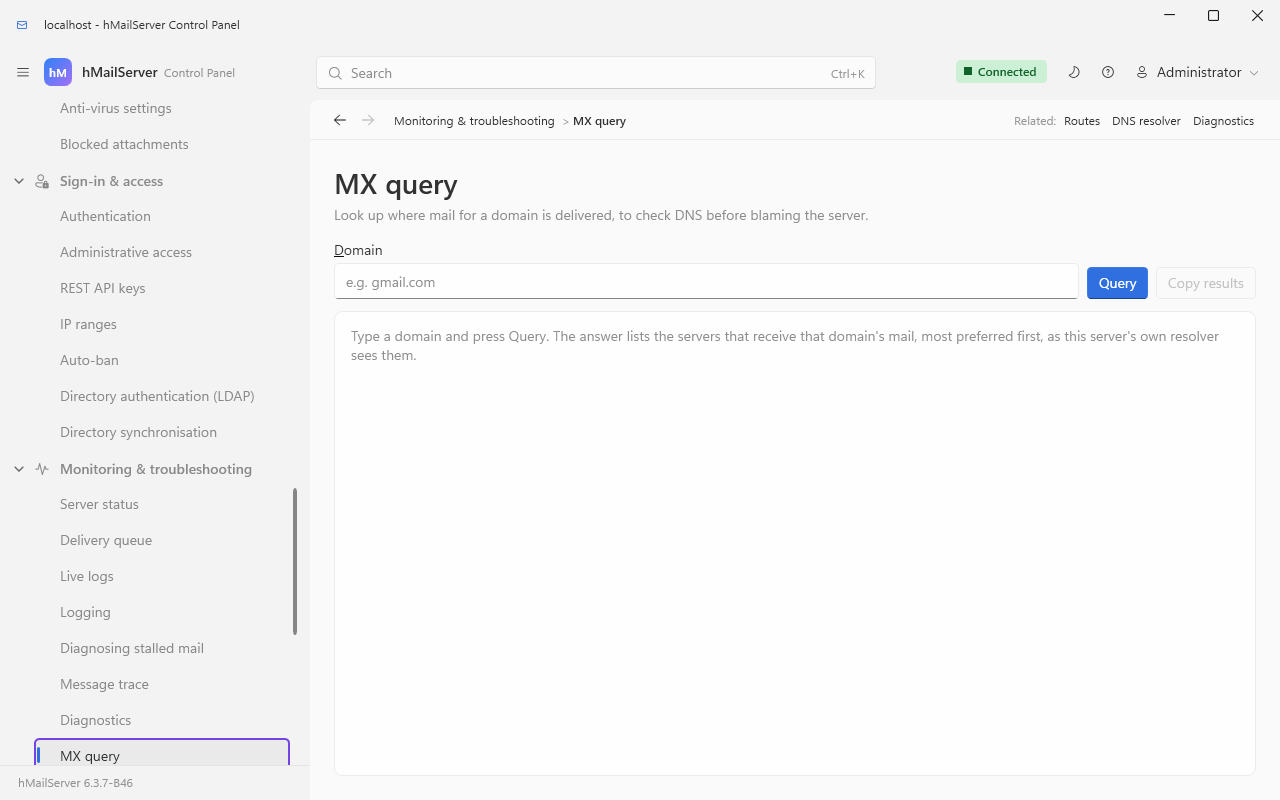Select MX query sidebar item
Screen dimensions: 1280x800
pos(162,753)
